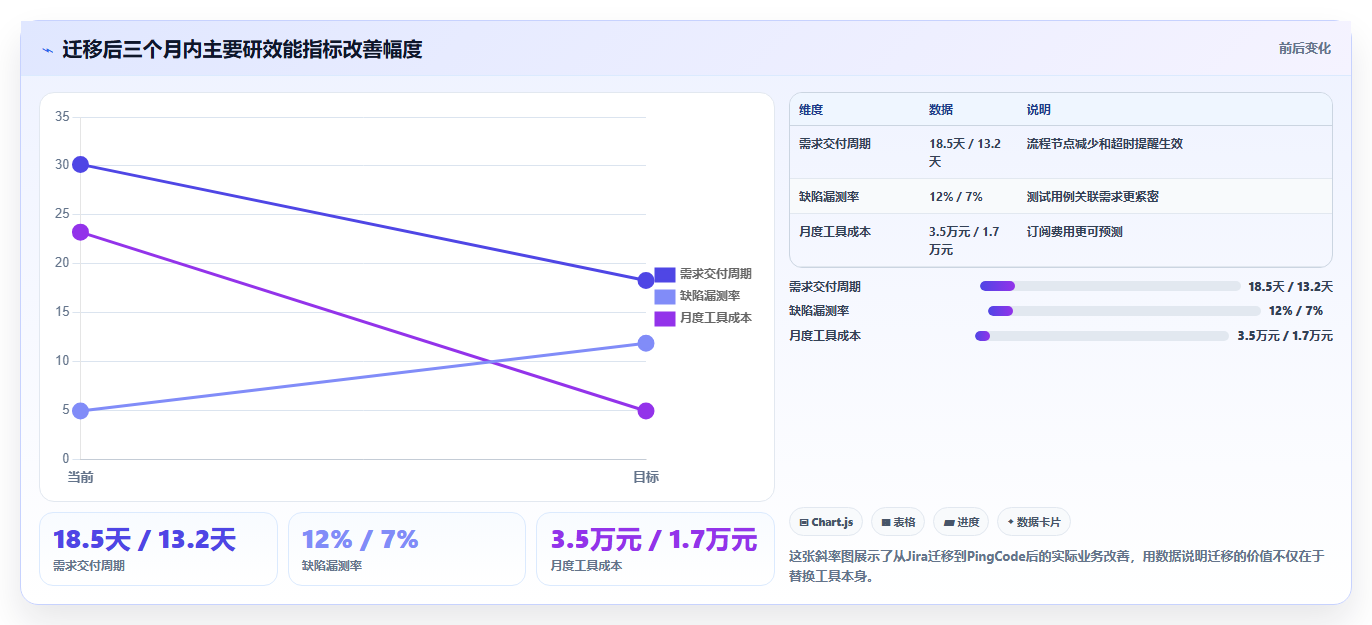Viewport: 1372px width, 625px height.
Task: Open the 18.5天 / 13.2天 data card
Action: click(158, 549)
